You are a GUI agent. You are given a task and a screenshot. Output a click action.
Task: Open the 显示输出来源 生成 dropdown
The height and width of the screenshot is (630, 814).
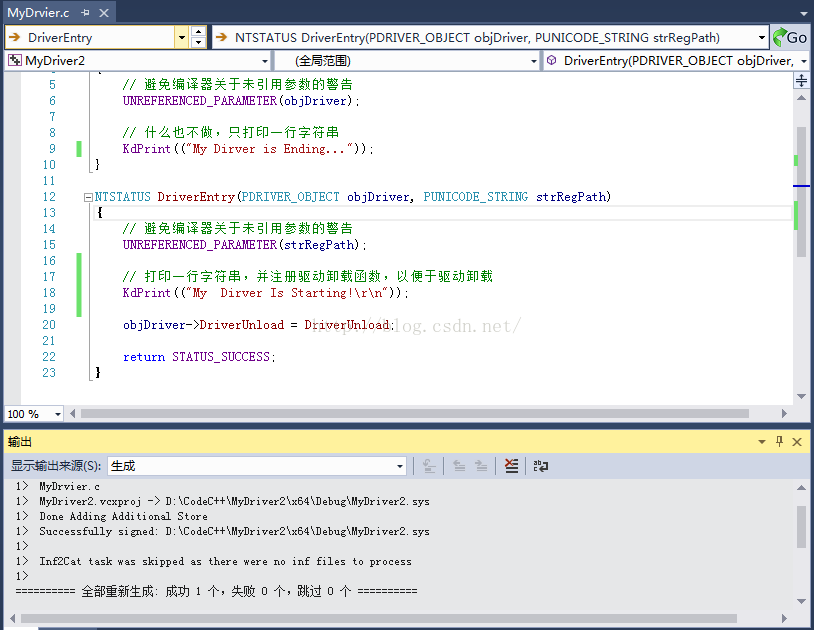click(400, 466)
